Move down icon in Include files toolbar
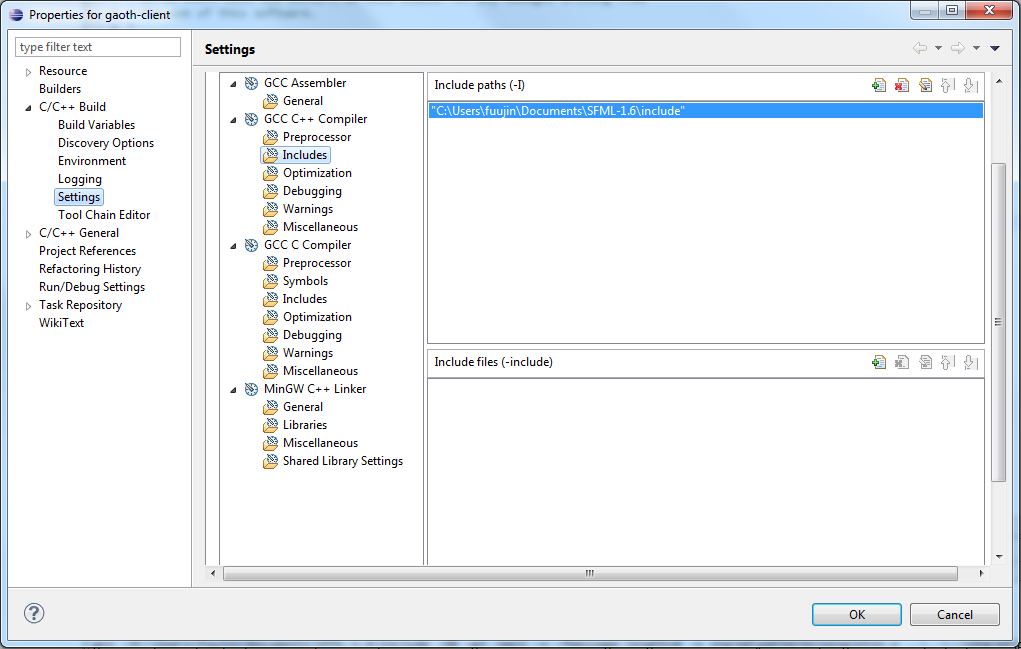This screenshot has height=649, width=1021. [x=970, y=362]
